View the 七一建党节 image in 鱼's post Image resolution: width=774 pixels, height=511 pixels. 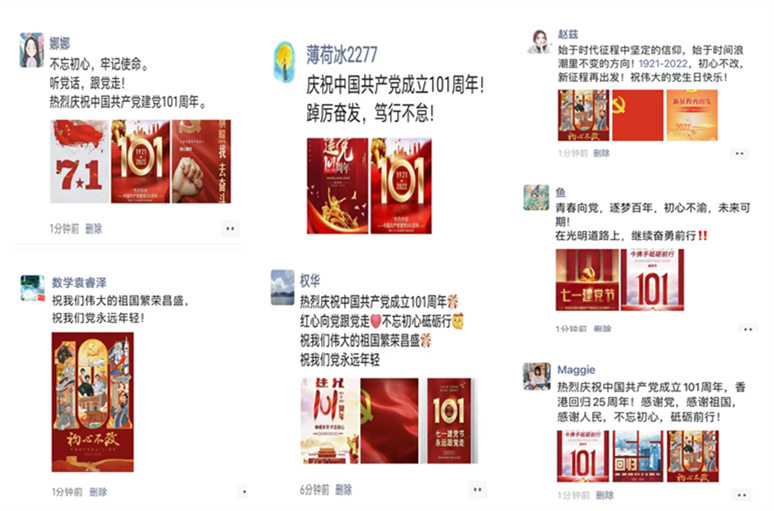click(587, 280)
